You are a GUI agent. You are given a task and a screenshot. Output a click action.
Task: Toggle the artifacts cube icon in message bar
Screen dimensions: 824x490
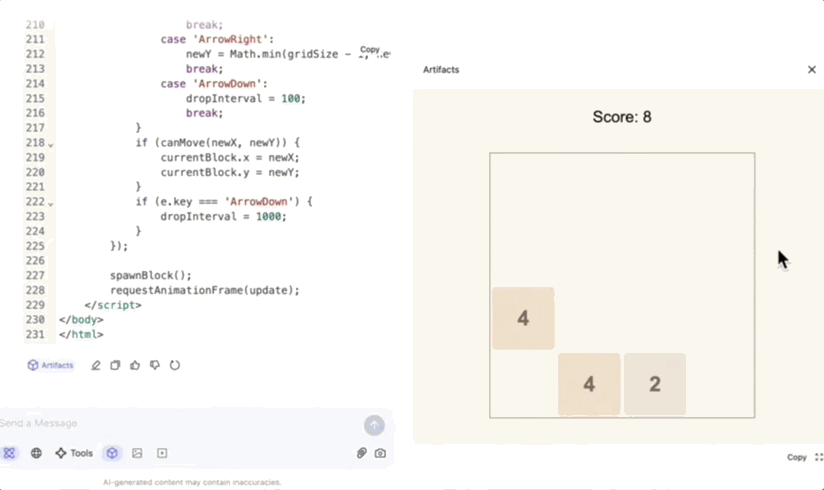click(112, 453)
